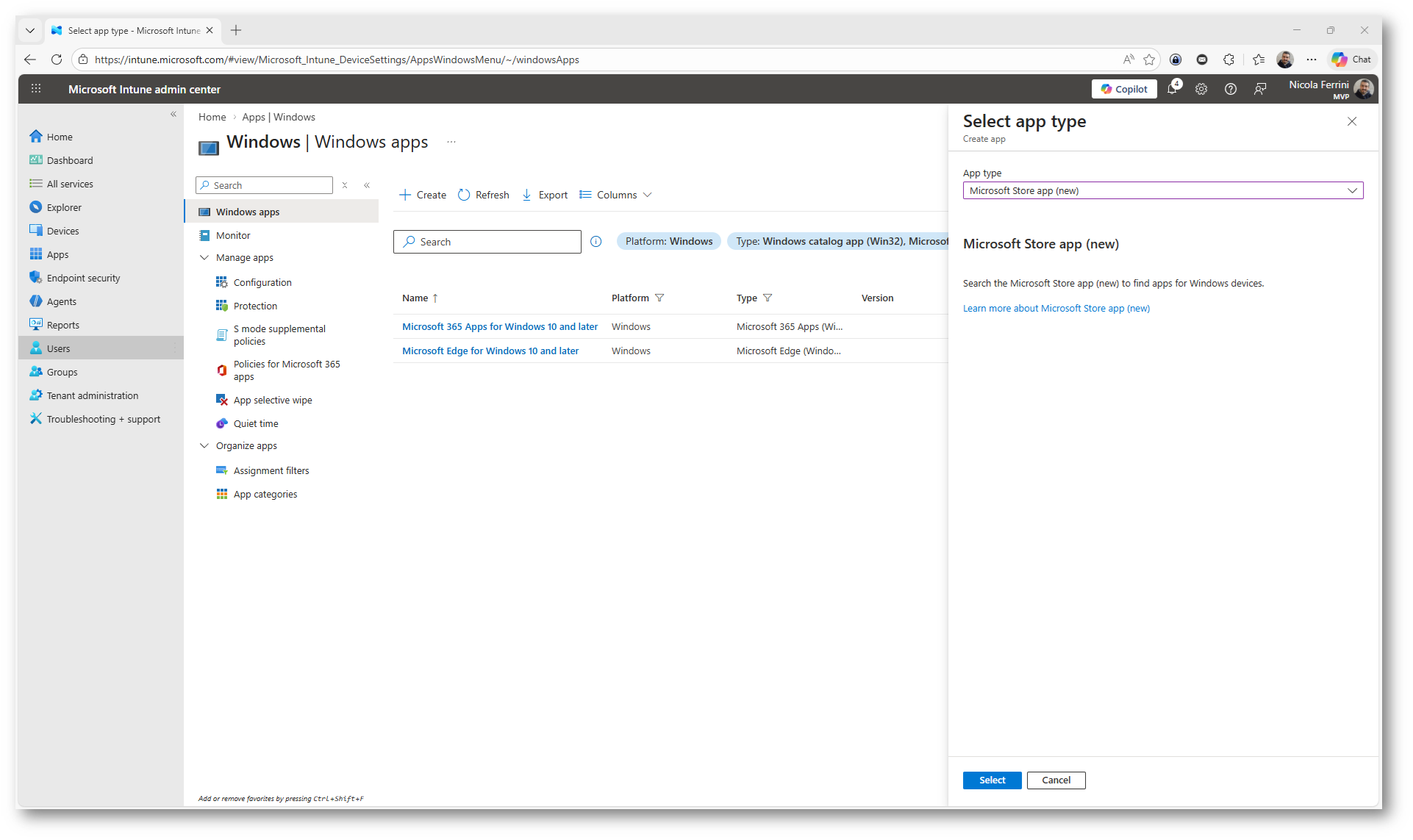Click the Platform column filter icon

tap(659, 298)
